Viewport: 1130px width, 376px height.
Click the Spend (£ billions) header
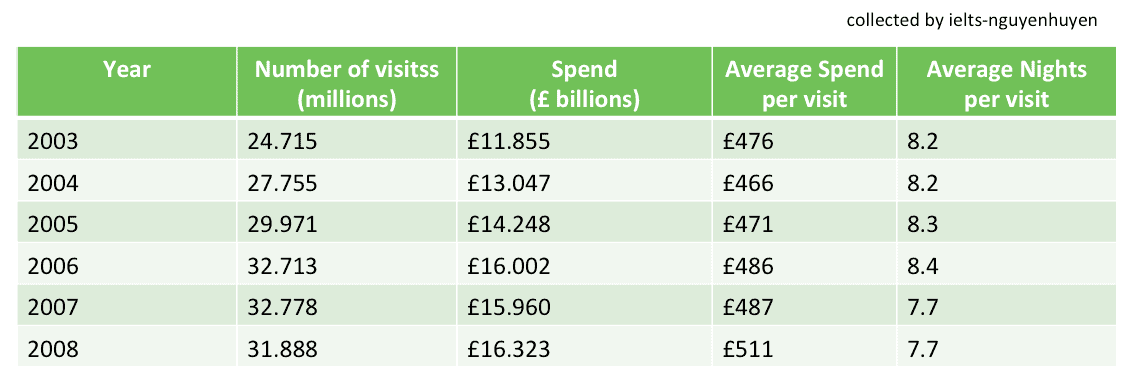[584, 81]
